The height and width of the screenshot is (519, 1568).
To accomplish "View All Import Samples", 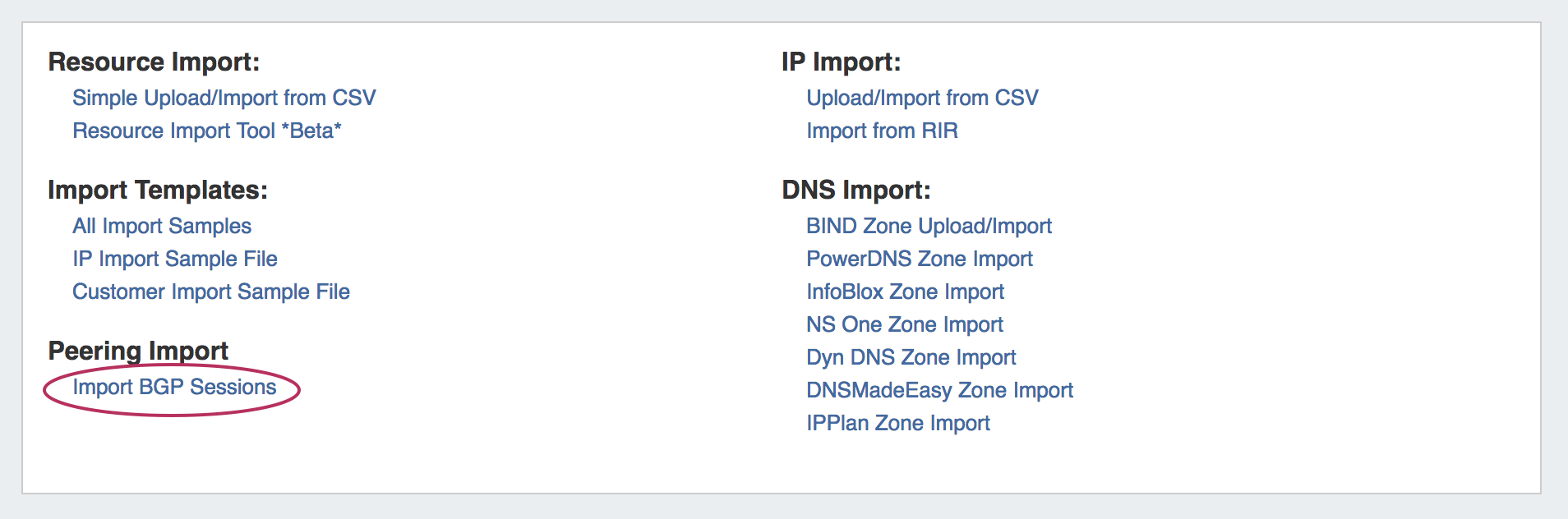I will 162,226.
